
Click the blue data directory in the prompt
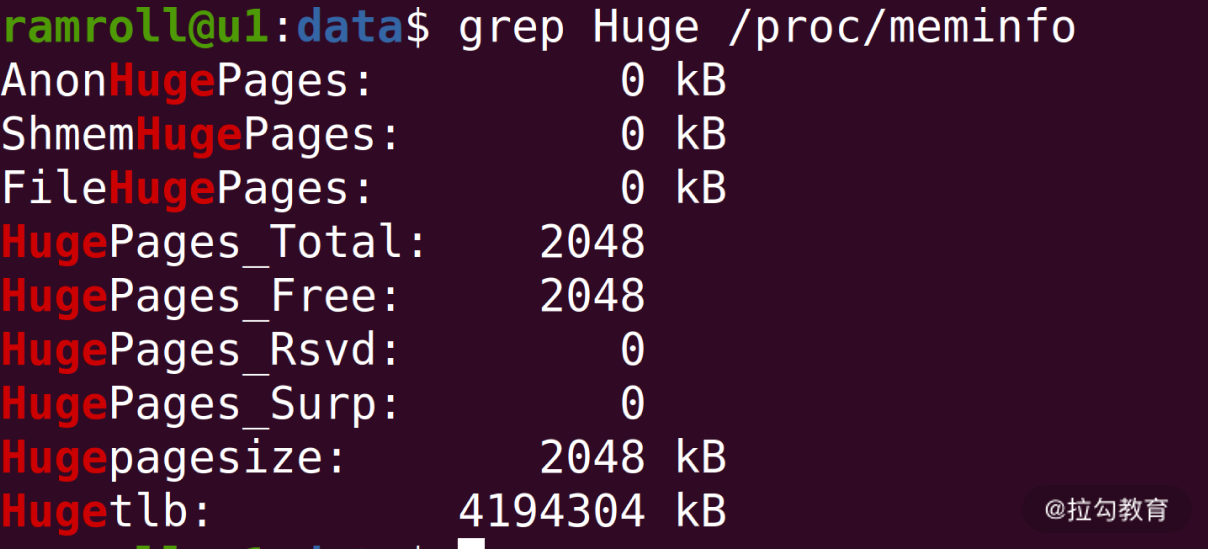pos(350,27)
